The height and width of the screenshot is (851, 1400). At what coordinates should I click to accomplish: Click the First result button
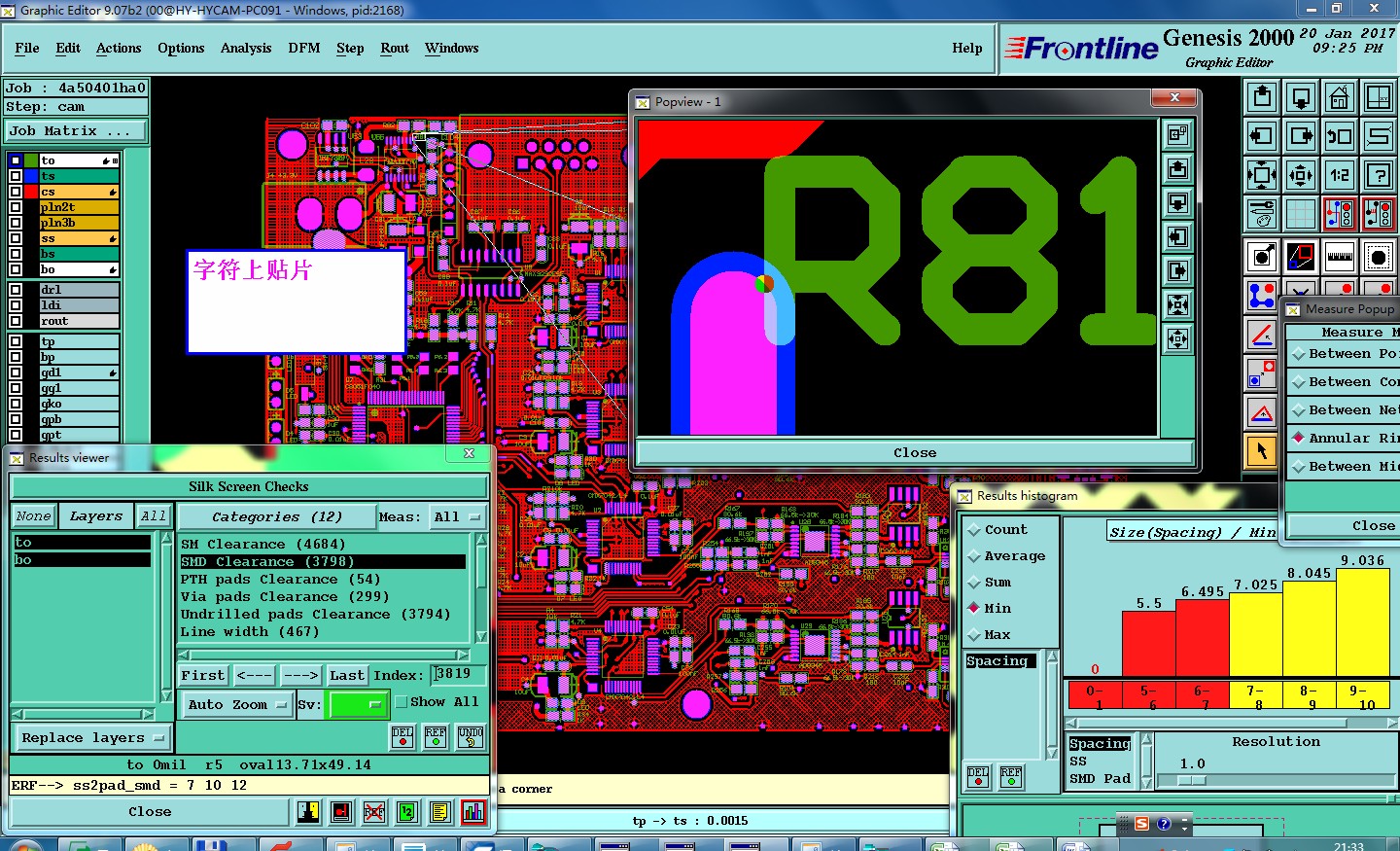203,675
